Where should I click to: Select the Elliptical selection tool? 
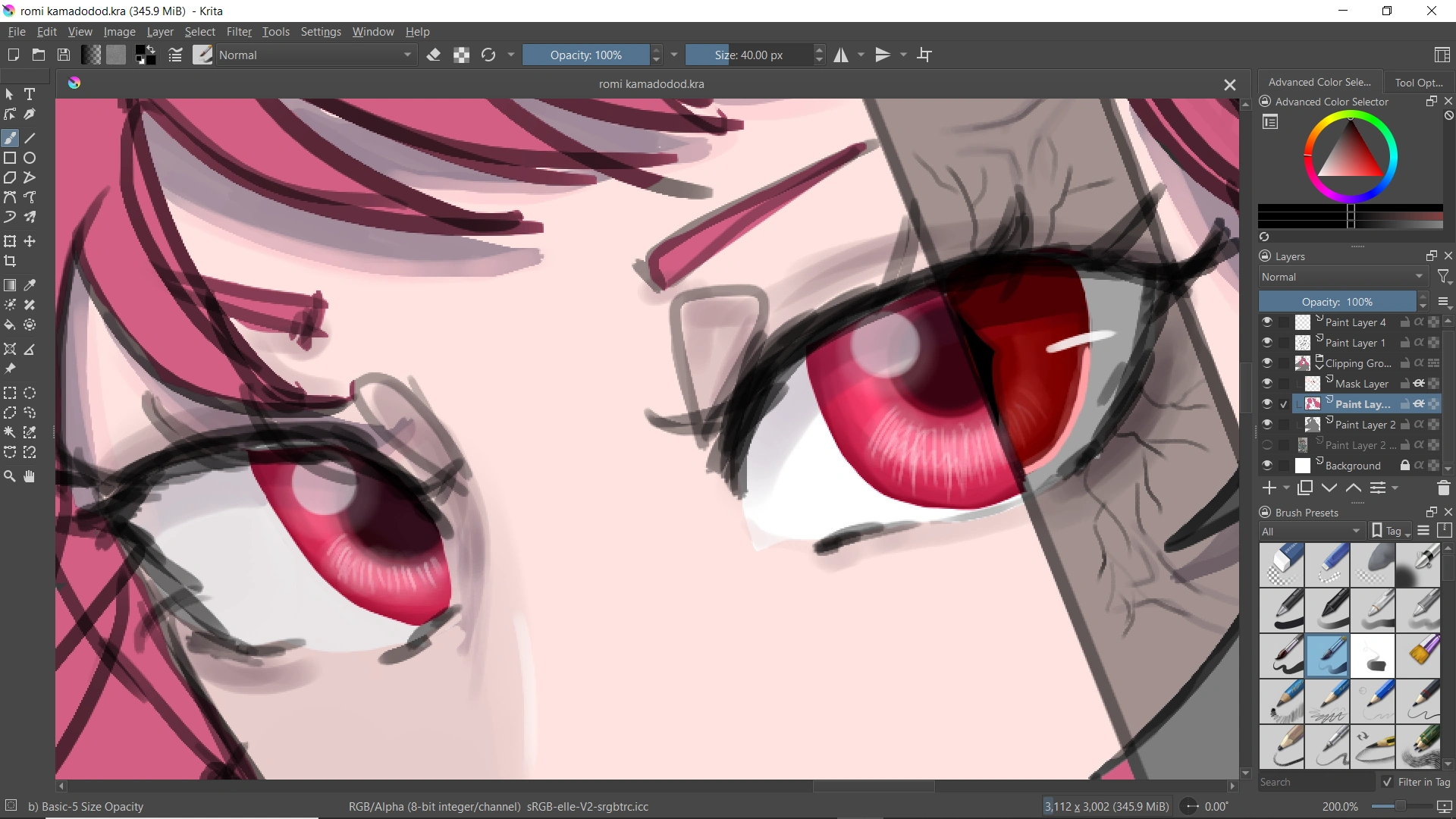point(30,393)
